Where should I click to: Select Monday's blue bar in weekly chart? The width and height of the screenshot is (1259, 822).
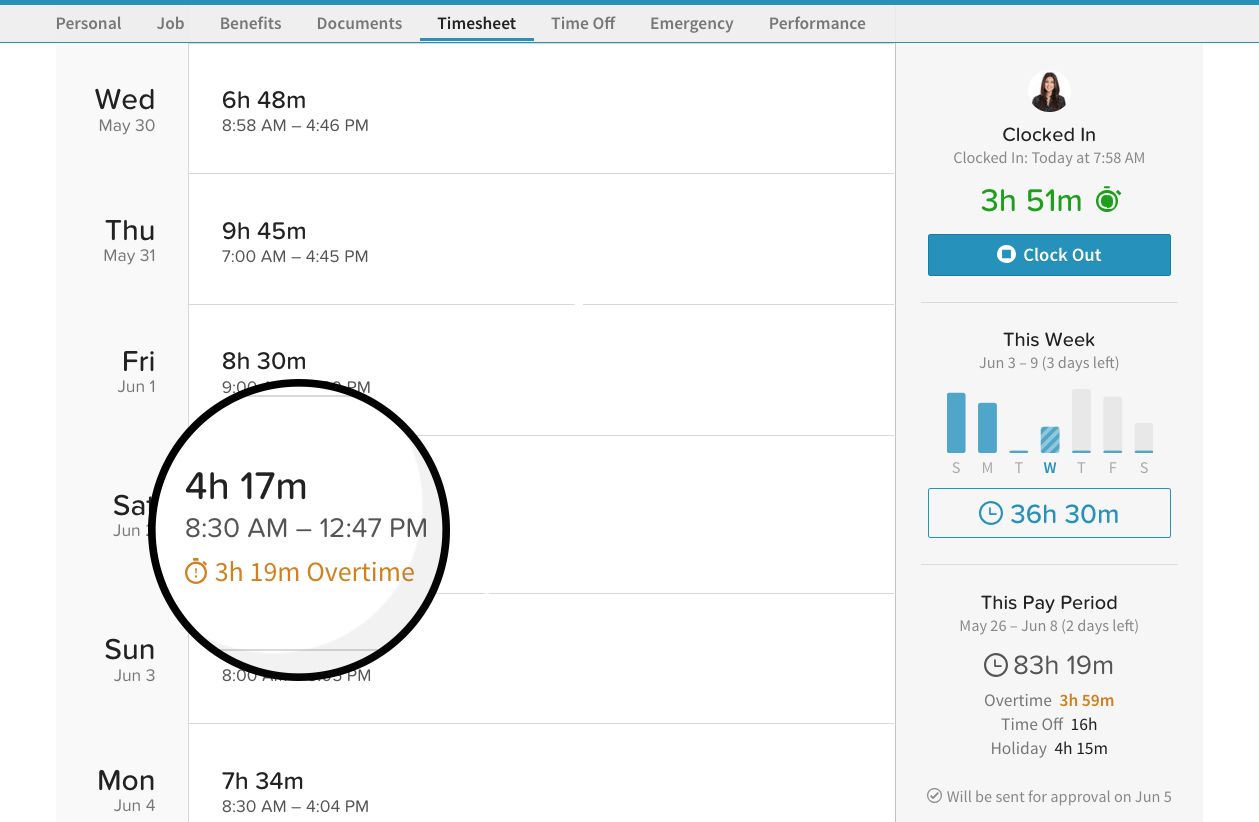[x=987, y=428]
